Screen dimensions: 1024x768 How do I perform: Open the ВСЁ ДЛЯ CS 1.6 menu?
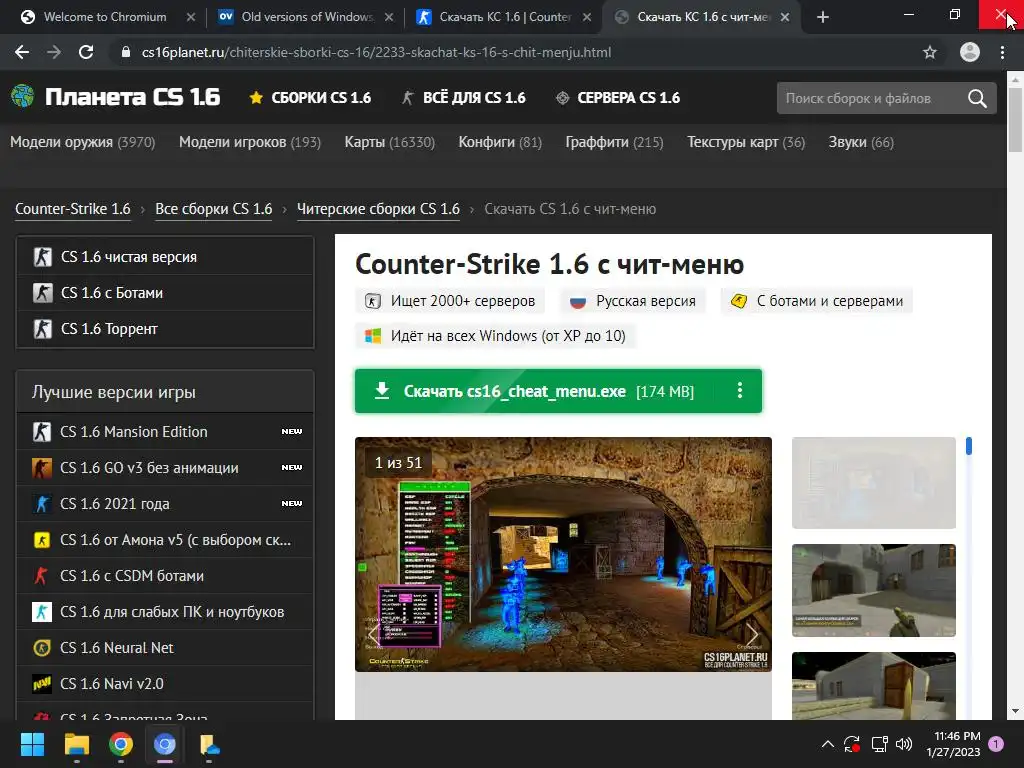[463, 98]
